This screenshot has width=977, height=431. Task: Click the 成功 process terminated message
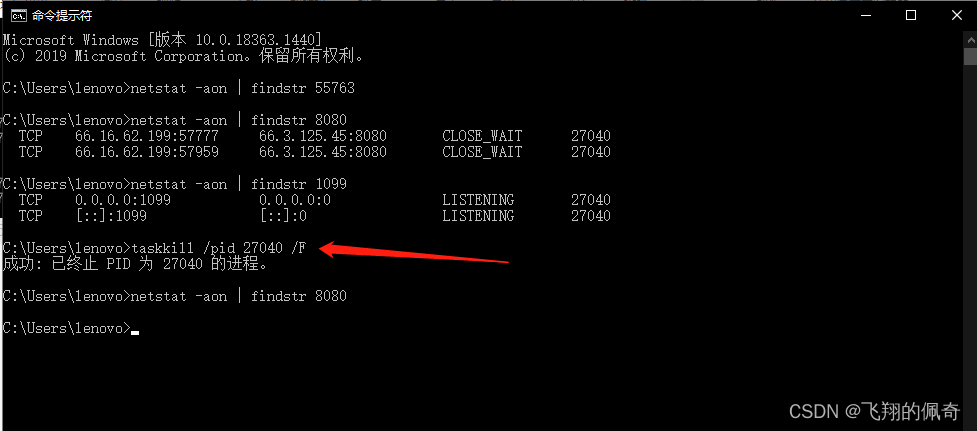coord(135,264)
